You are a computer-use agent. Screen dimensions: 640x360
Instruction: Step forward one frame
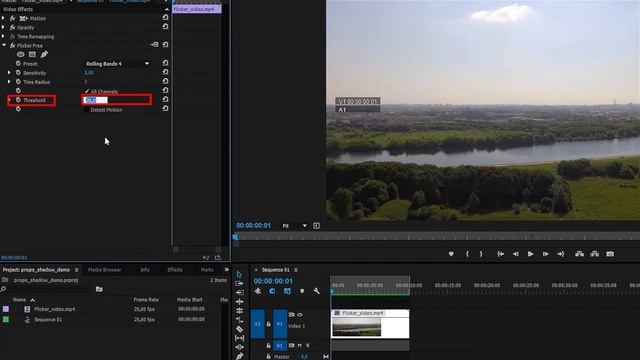[x=545, y=254]
